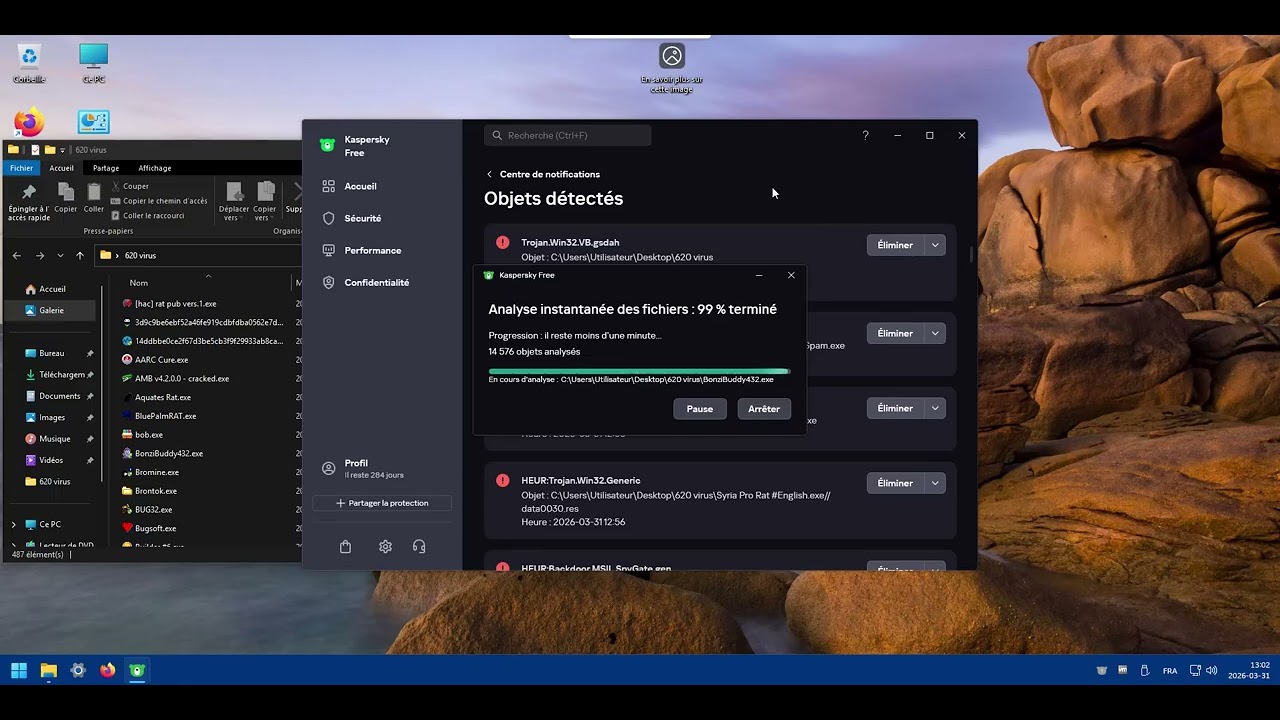Image resolution: width=1280 pixels, height=720 pixels.
Task: Open Bureau in Explorer navigation pane
Action: (x=52, y=353)
